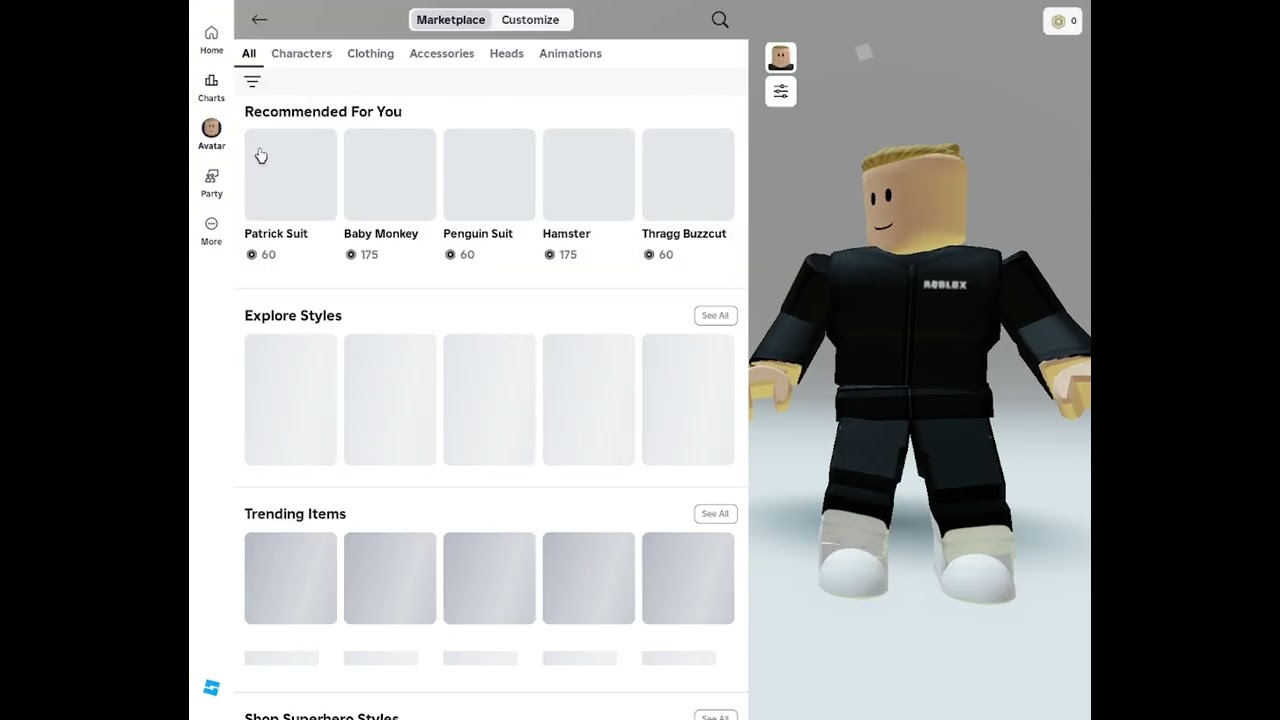
Task: Open the Avatar sidebar item
Action: click(x=211, y=135)
